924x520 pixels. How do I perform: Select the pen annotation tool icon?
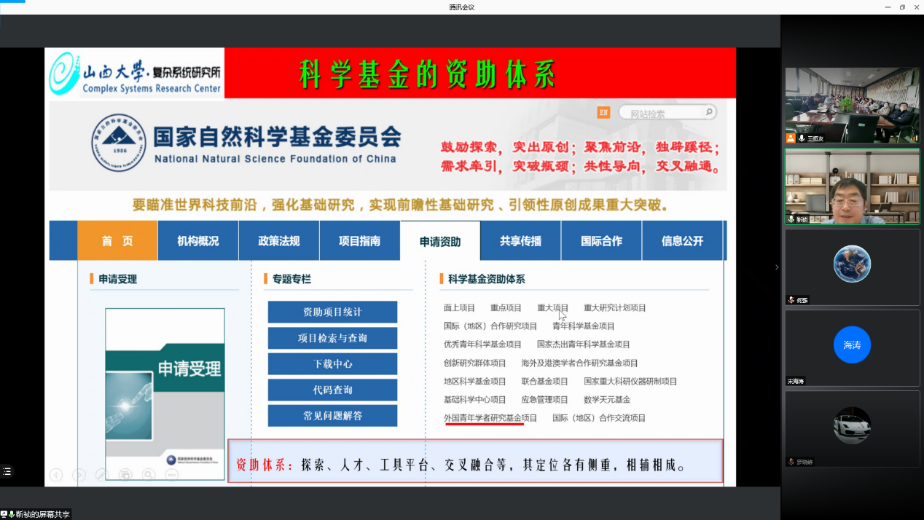point(100,474)
